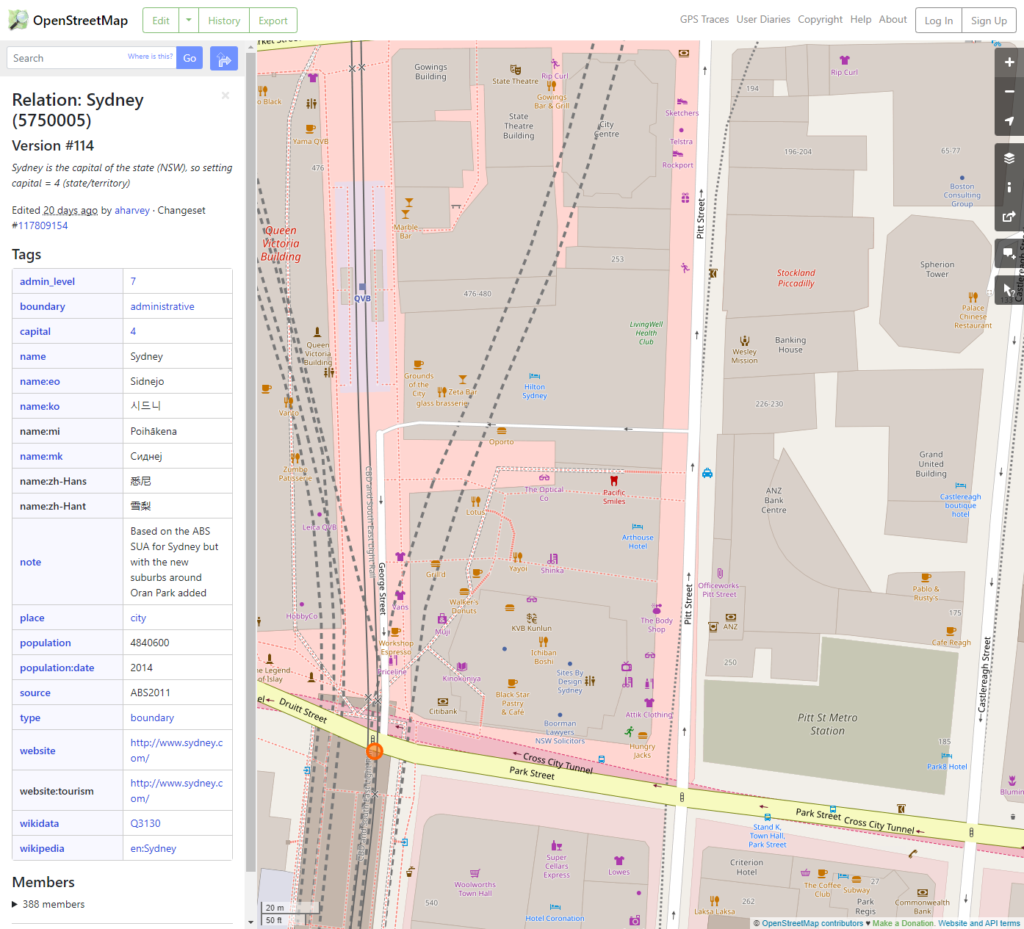The height and width of the screenshot is (929, 1024).
Task: Click the Log In button
Action: click(938, 20)
